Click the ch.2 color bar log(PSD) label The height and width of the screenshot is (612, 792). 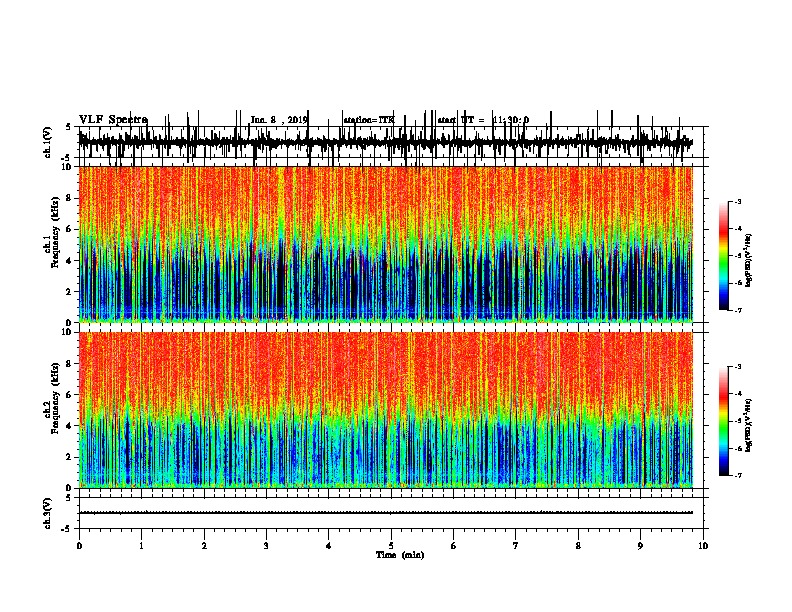[748, 425]
